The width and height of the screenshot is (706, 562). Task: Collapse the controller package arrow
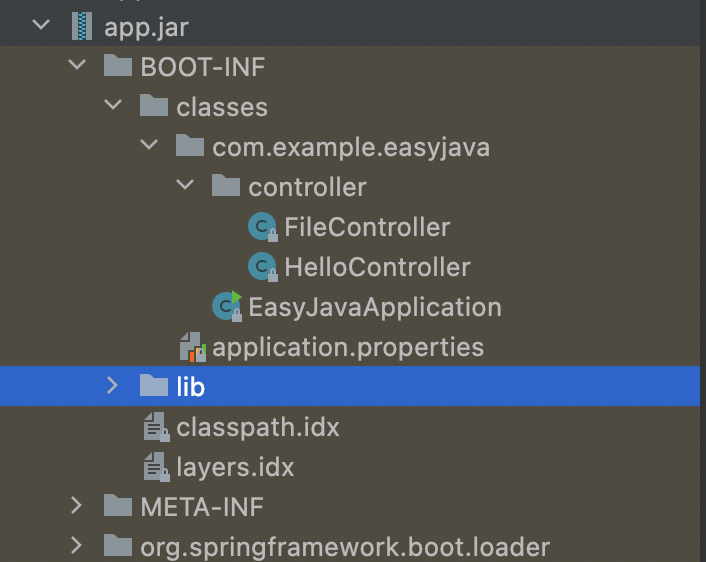pyautogui.click(x=185, y=186)
